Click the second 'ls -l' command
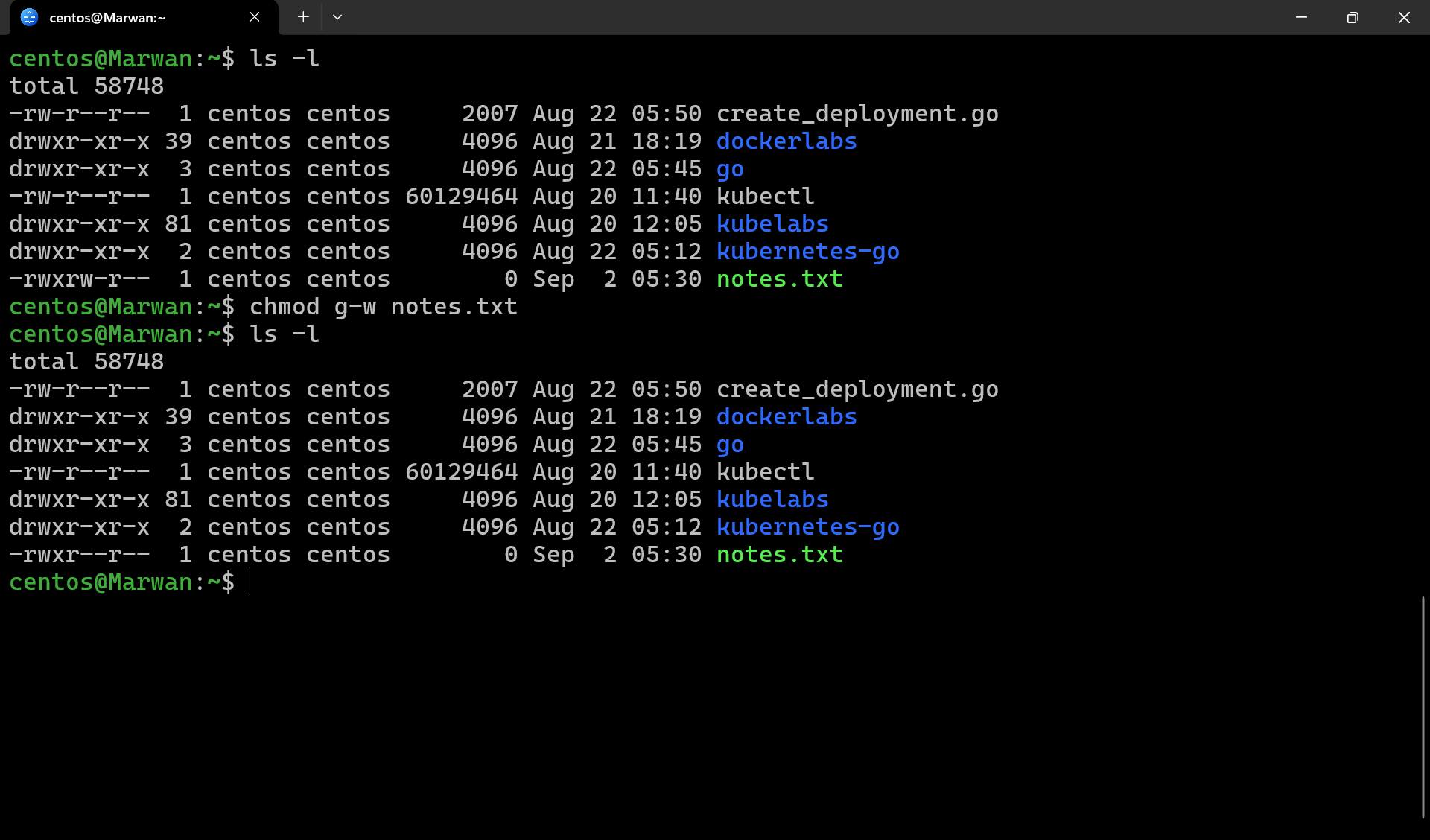The image size is (1430, 840). [x=285, y=334]
